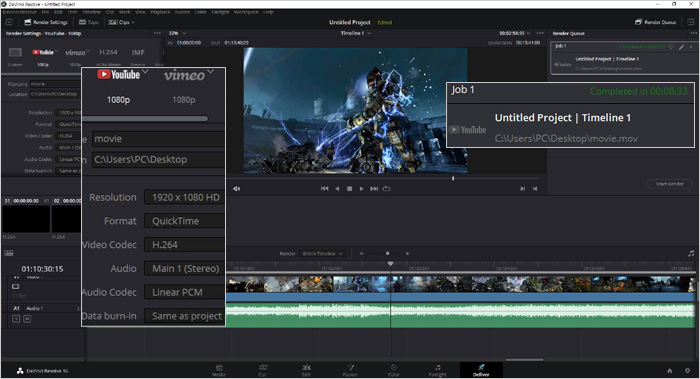Edit Job 1 with the pencil icon

tap(681, 46)
